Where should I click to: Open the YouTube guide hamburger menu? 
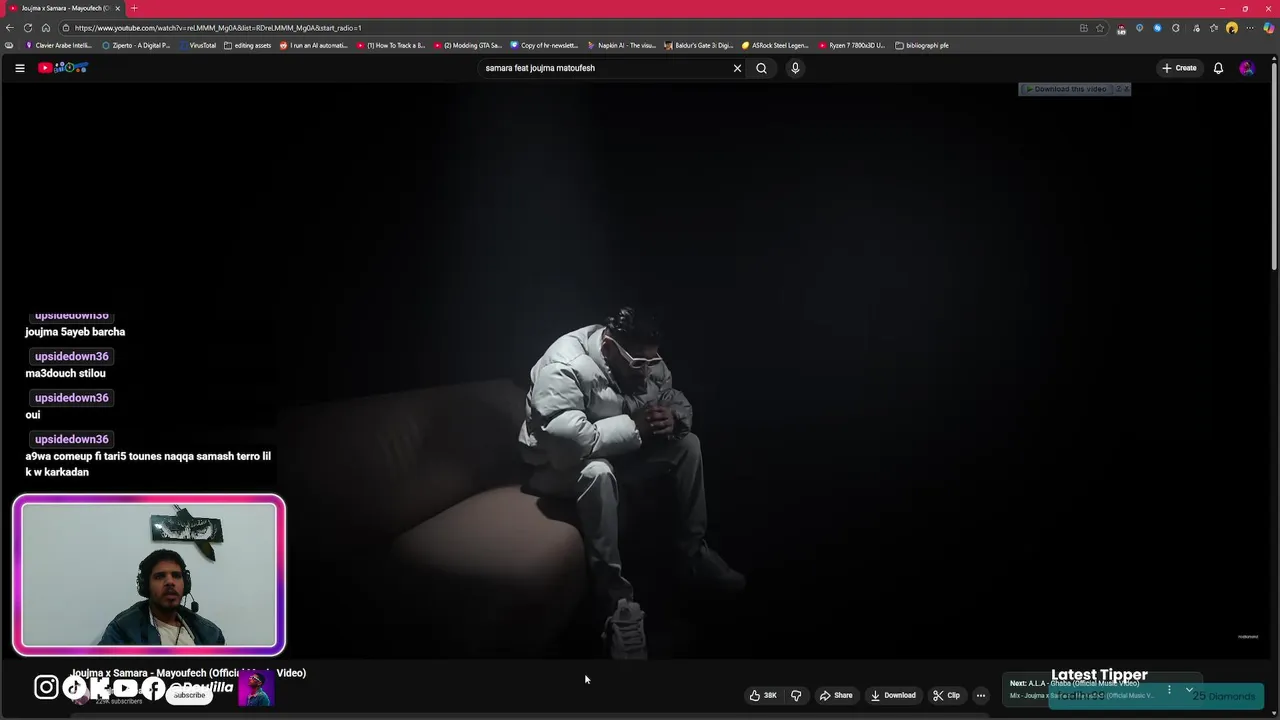click(19, 68)
